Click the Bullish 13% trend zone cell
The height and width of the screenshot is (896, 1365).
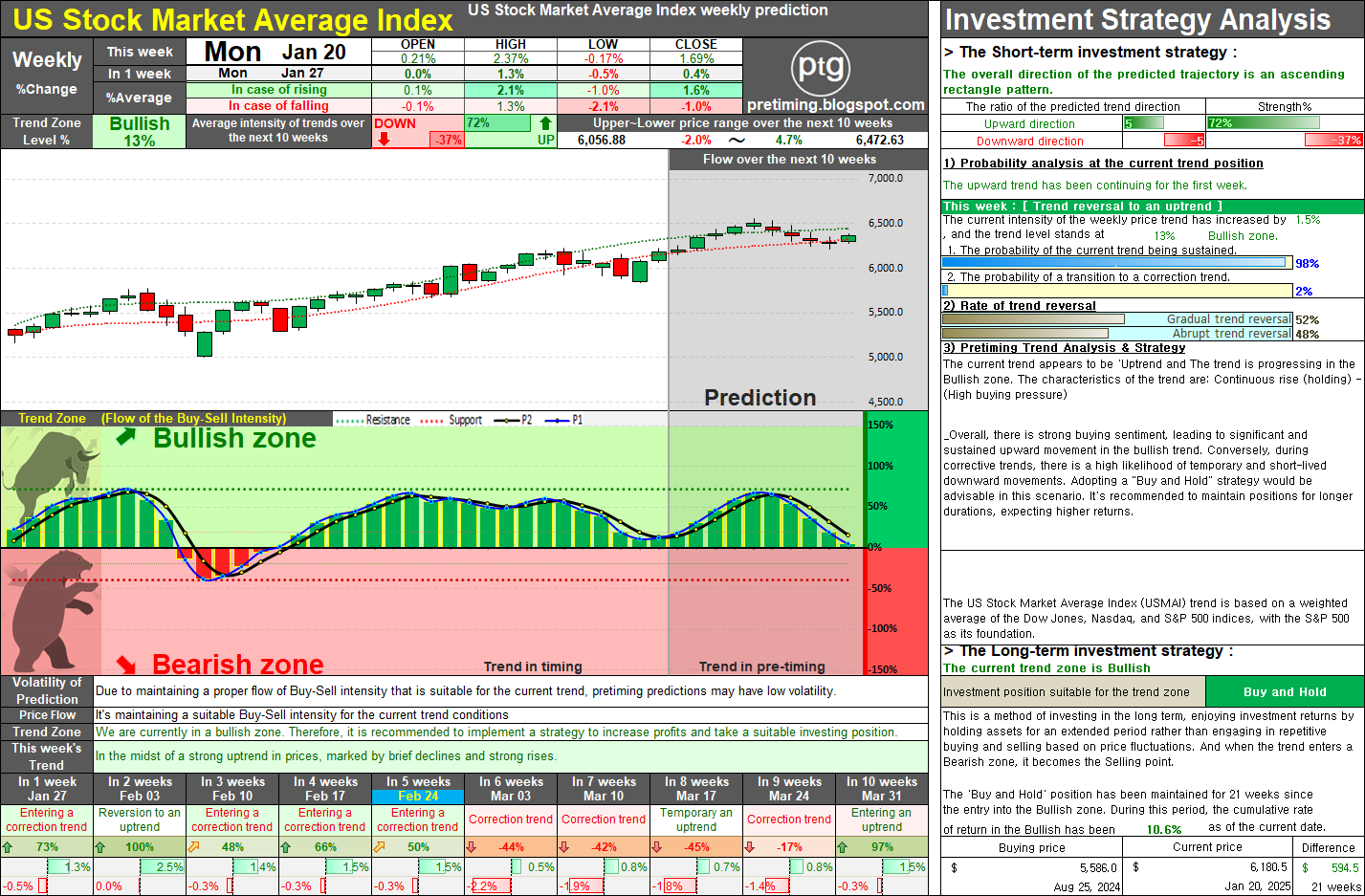click(140, 132)
